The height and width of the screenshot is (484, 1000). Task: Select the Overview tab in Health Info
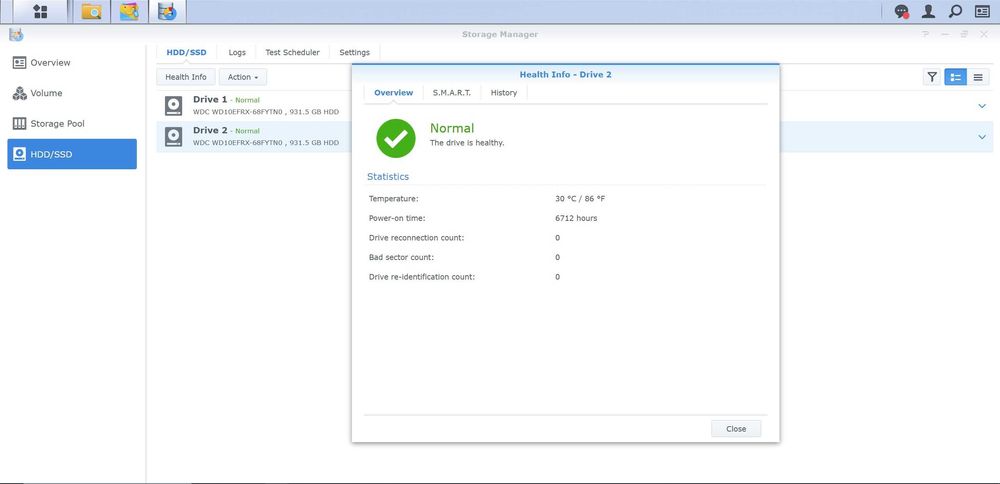(393, 92)
